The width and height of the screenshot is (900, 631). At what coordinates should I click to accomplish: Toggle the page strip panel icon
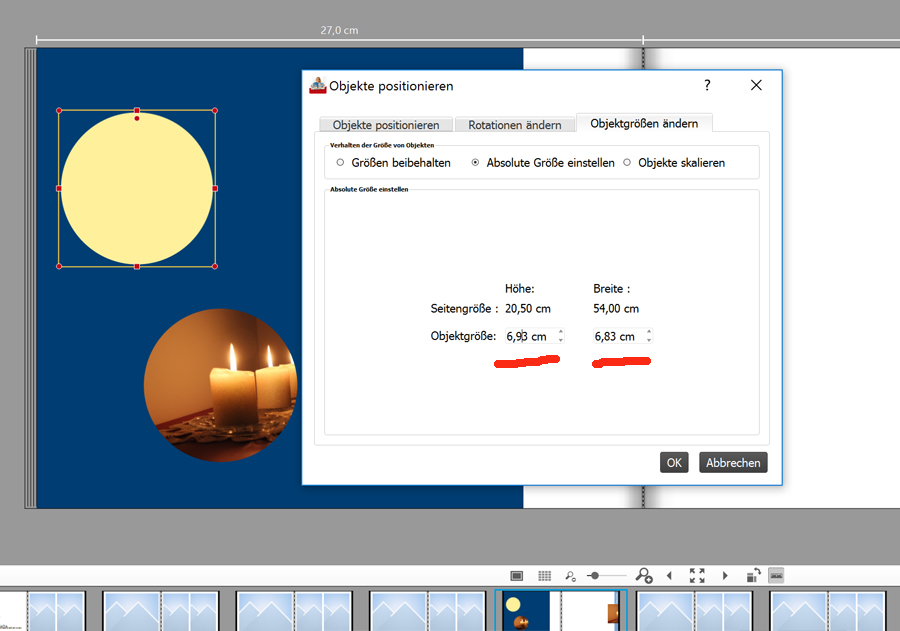(777, 576)
